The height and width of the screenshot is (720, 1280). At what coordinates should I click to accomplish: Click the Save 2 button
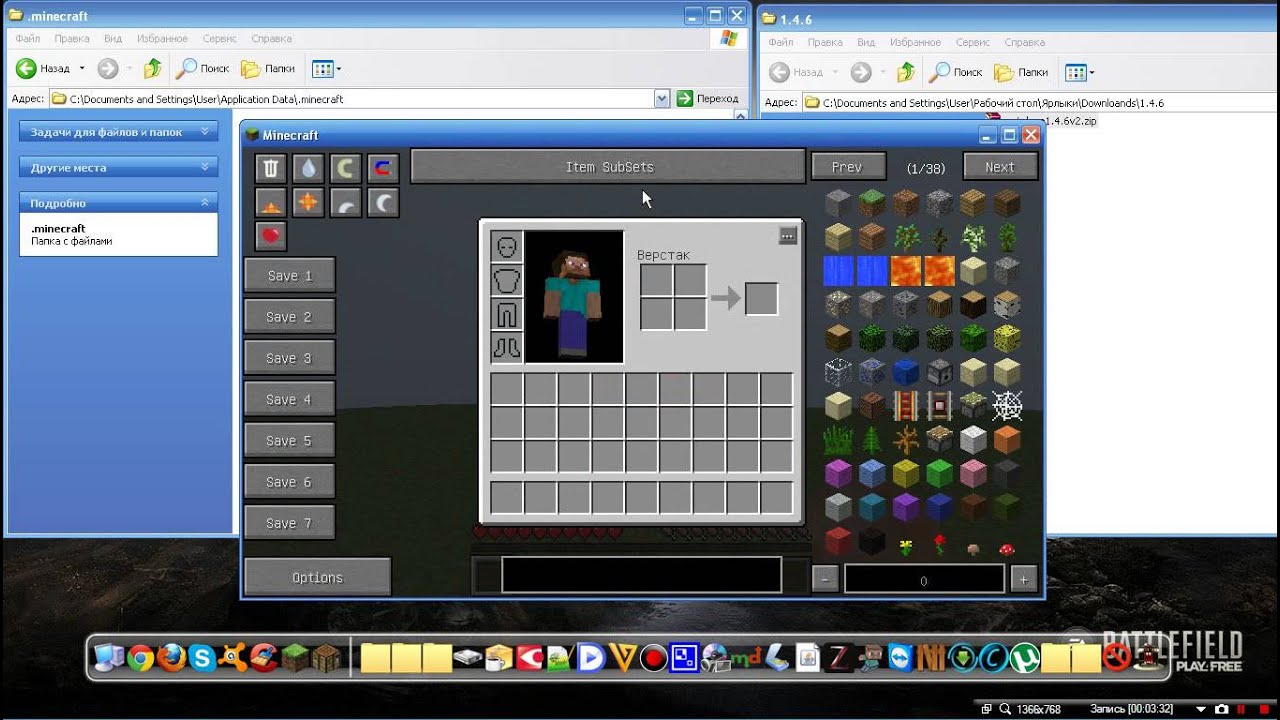tap(289, 317)
